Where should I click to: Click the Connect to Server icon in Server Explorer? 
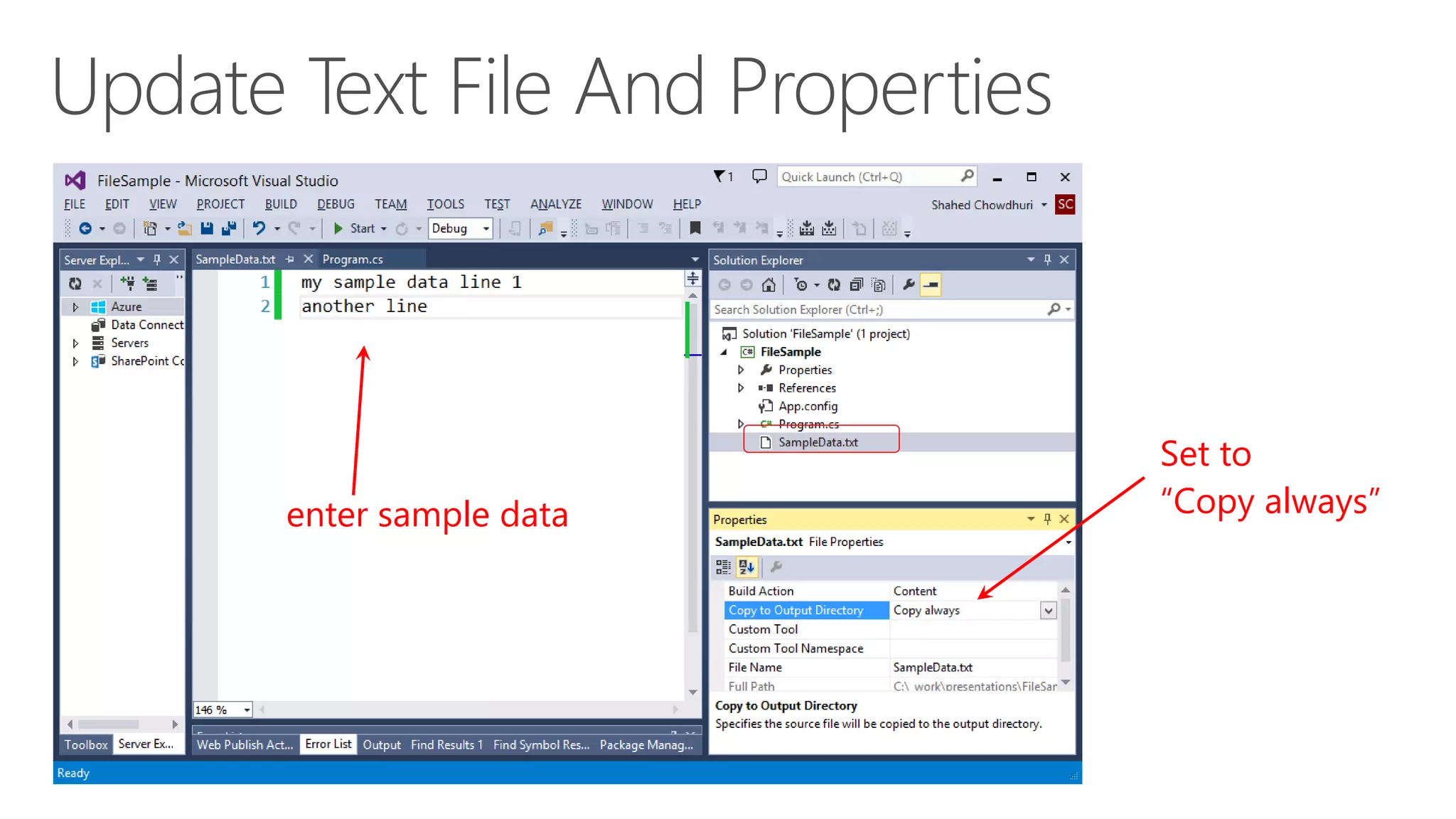150,284
